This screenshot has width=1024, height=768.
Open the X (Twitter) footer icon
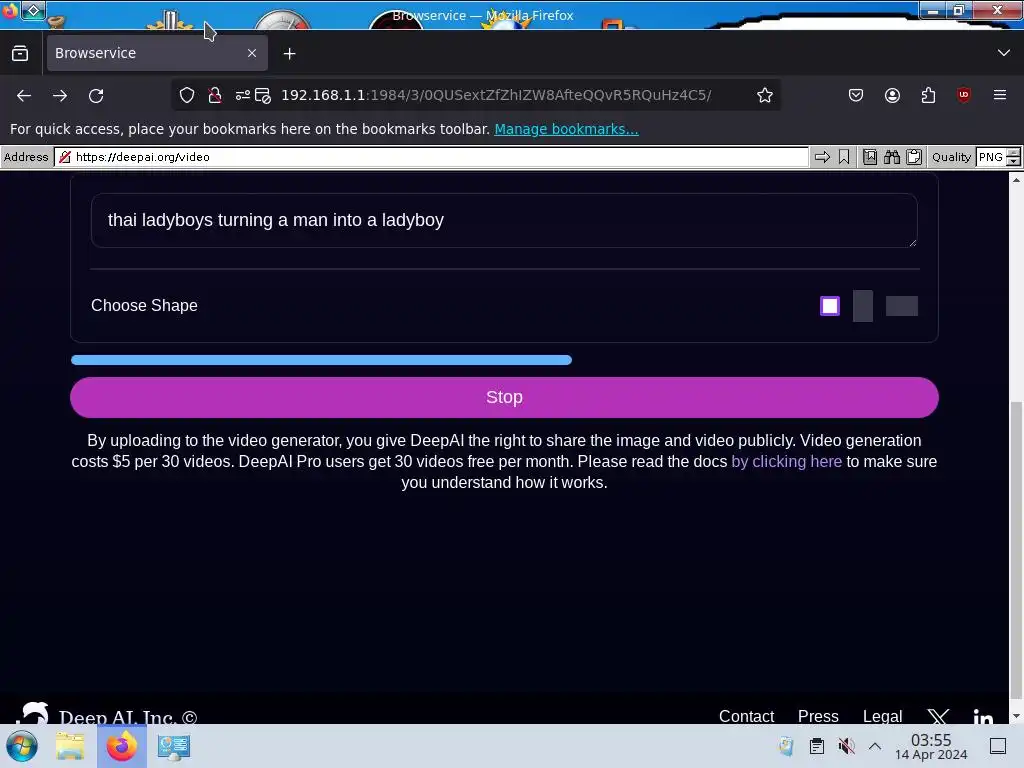pyautogui.click(x=938, y=717)
